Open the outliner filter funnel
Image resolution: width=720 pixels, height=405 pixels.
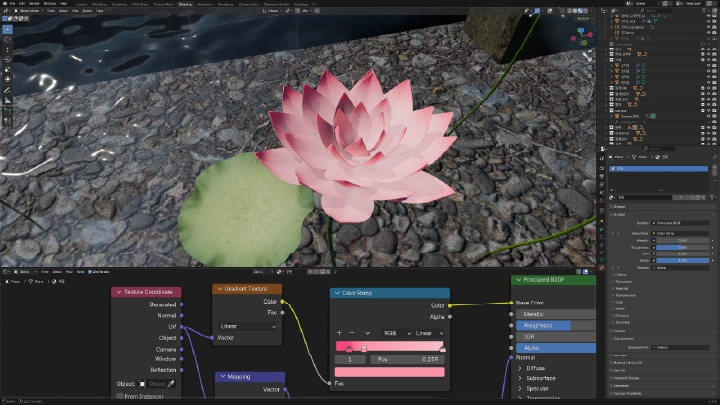pos(704,10)
